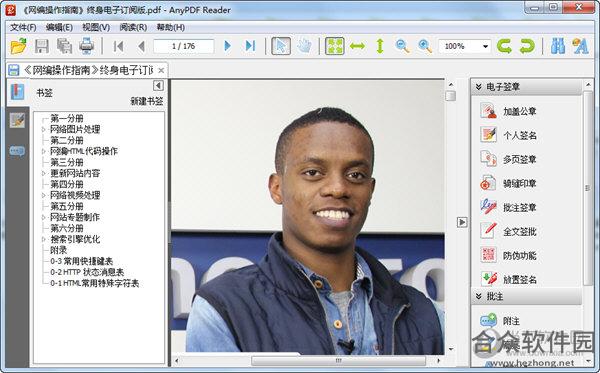Image resolution: width=600 pixels, height=373 pixels.
Task: Rotate the page clockwise
Action: [527, 46]
